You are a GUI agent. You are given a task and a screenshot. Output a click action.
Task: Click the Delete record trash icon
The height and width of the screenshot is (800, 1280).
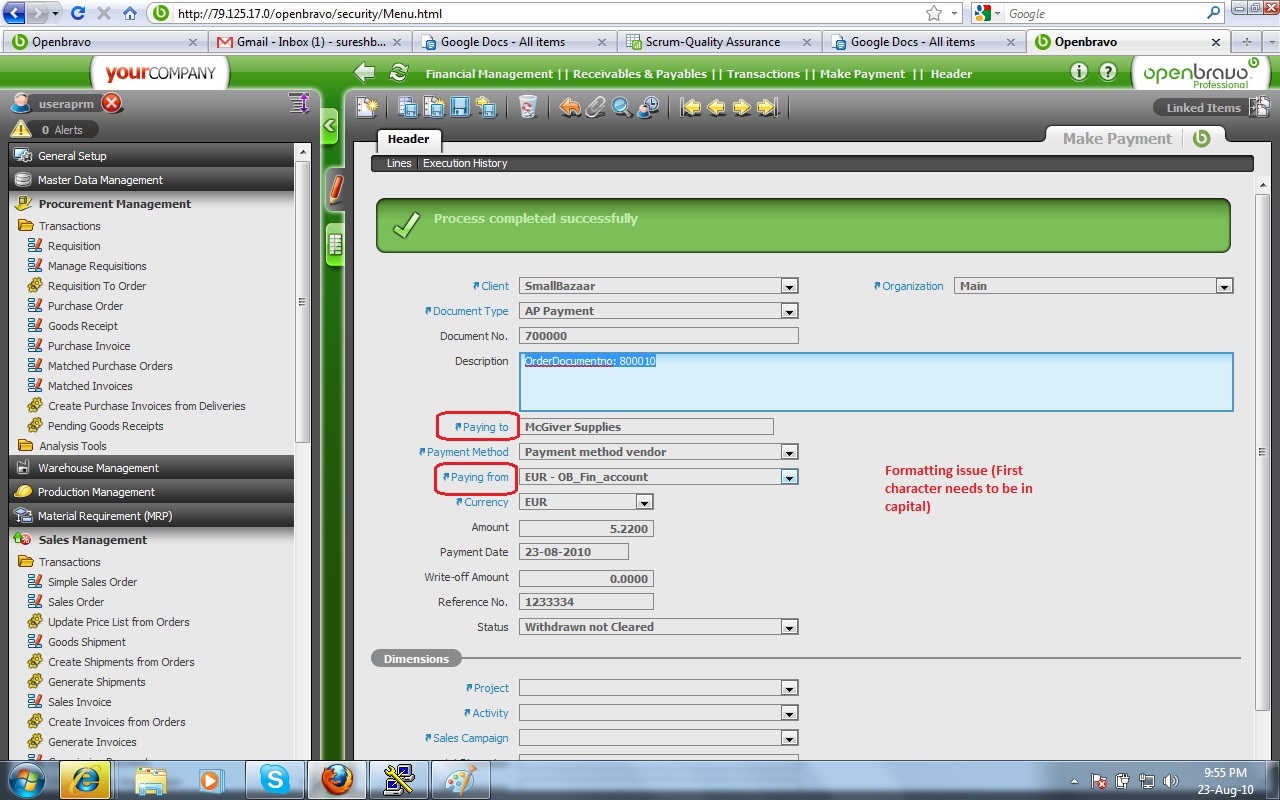(x=528, y=107)
